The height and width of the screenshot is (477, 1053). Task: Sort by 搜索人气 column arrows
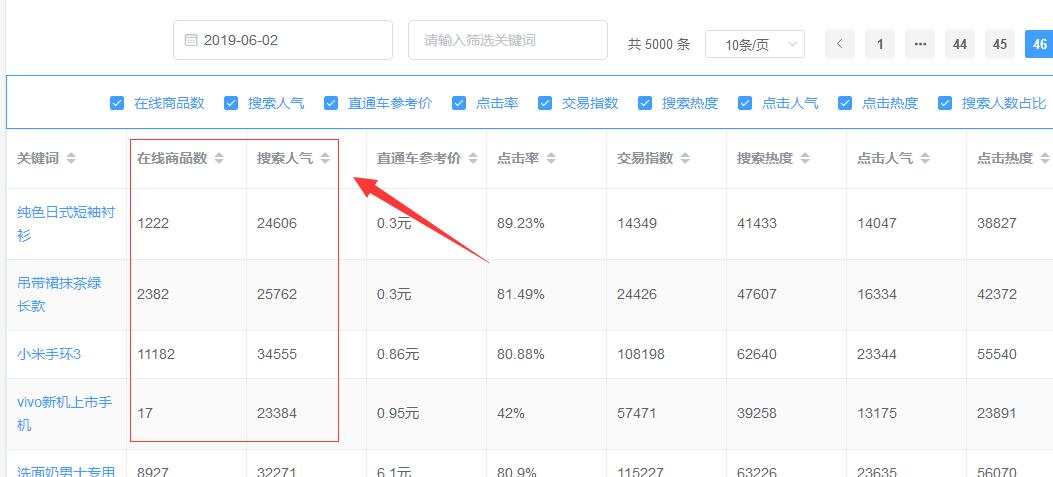point(325,159)
